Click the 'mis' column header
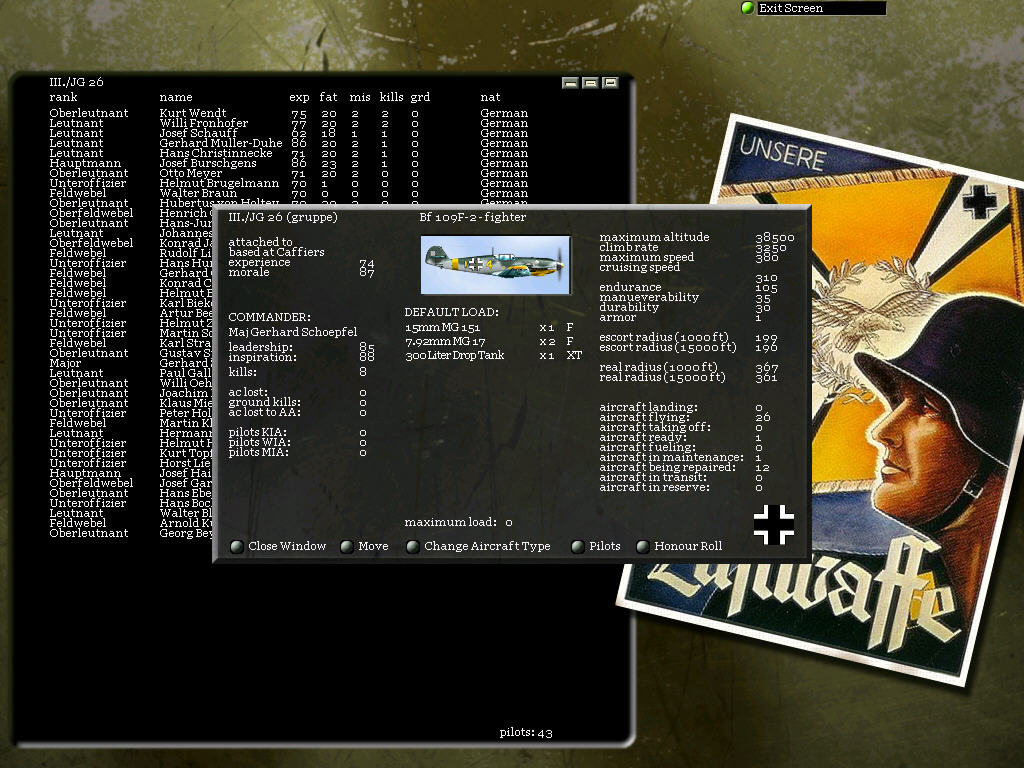Screen dimensions: 1024x768 [x=360, y=97]
